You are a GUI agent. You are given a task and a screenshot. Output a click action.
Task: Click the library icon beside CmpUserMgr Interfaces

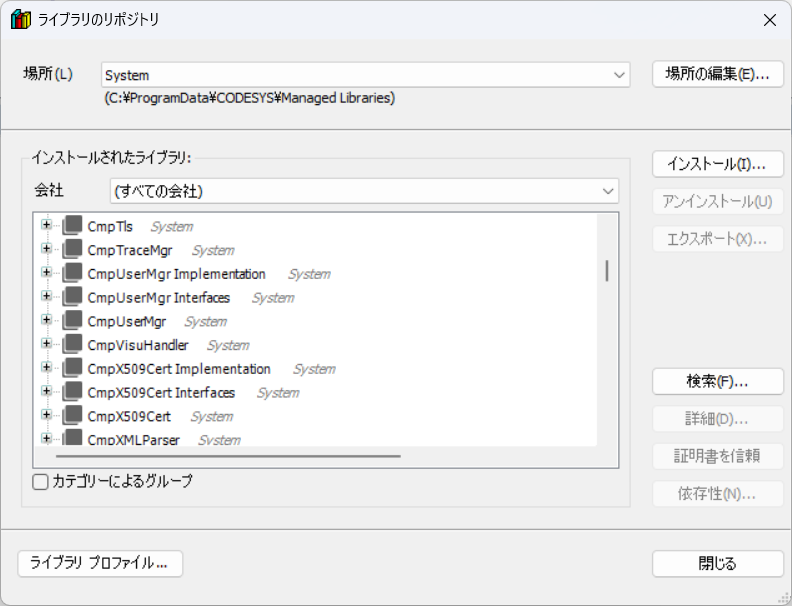pos(72,296)
